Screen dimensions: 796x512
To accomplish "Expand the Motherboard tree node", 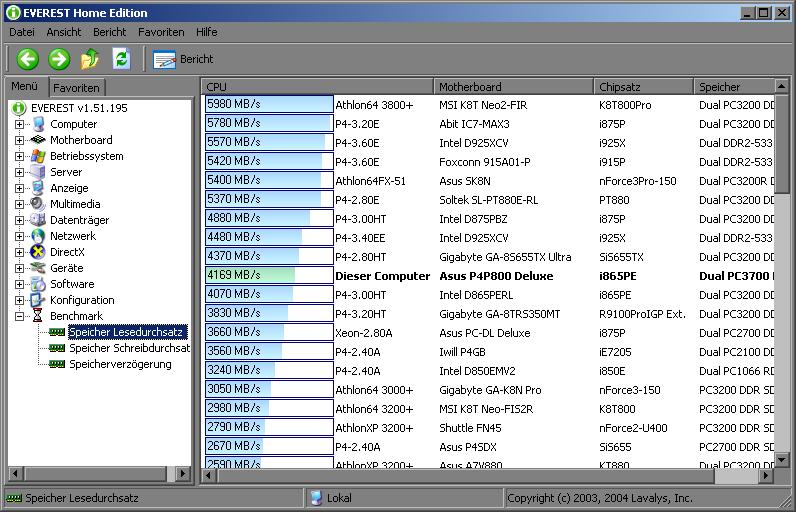I will (x=19, y=140).
